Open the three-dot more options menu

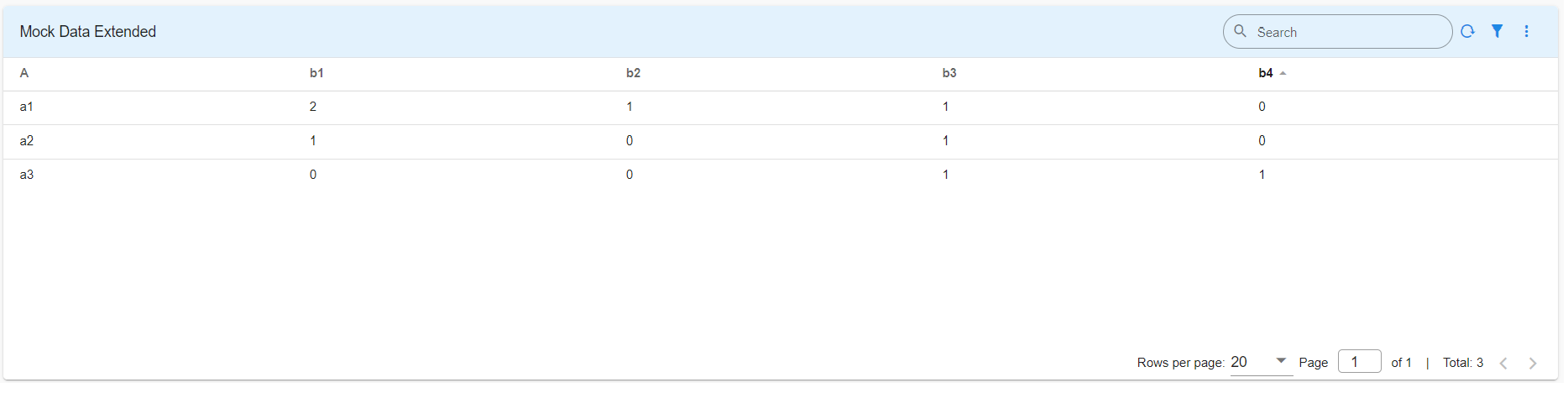[x=1526, y=32]
